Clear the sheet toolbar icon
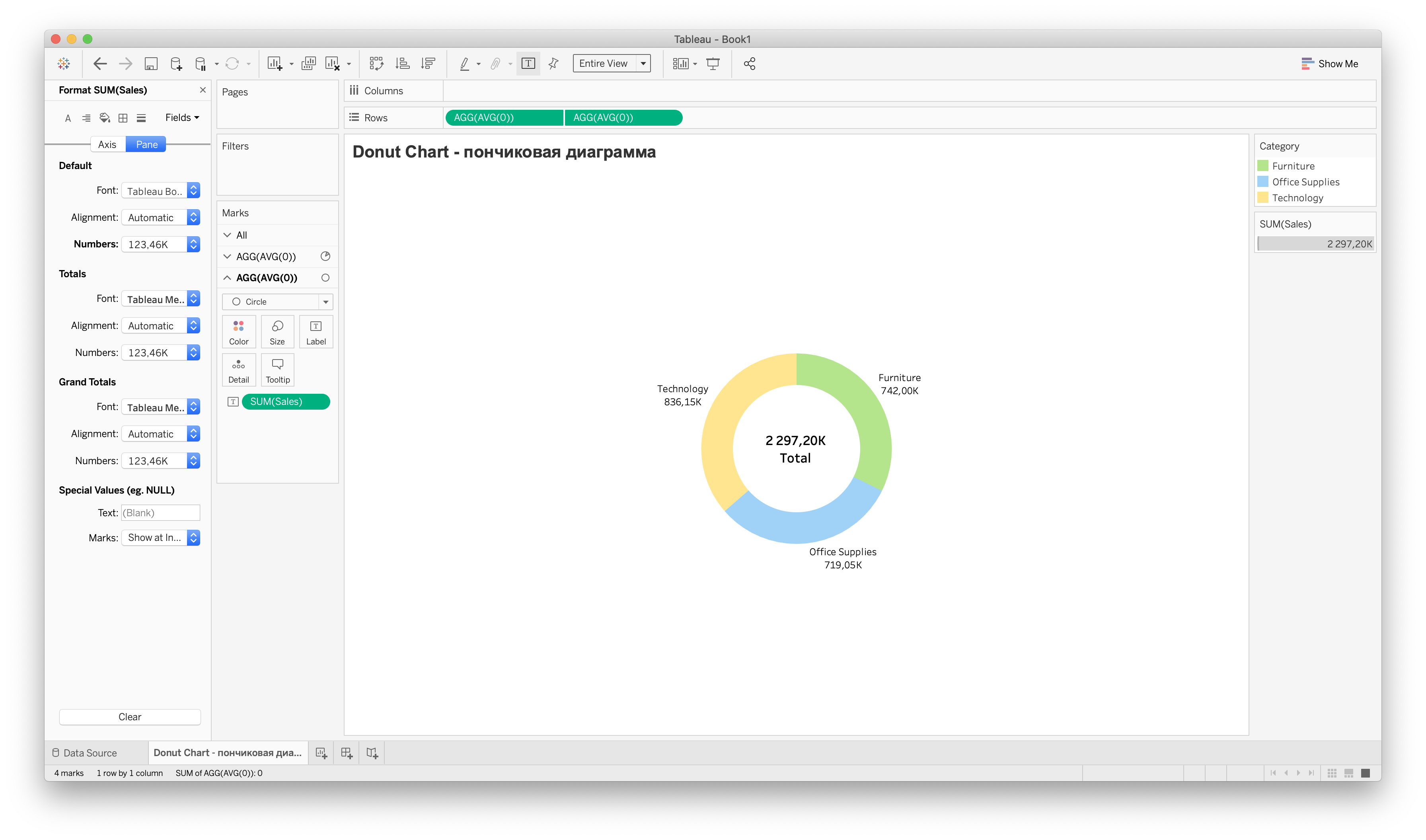1426x840 pixels. click(x=332, y=63)
